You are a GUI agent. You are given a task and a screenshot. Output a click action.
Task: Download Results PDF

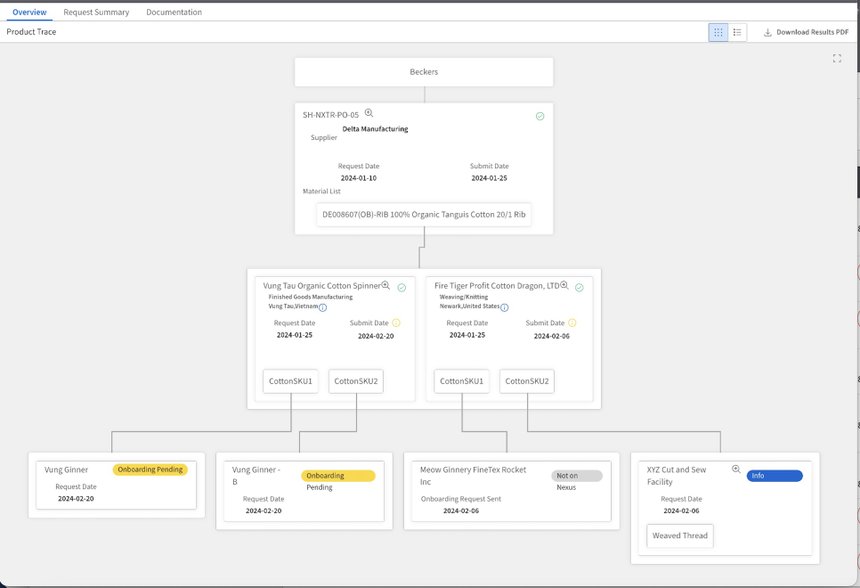pyautogui.click(x=806, y=32)
